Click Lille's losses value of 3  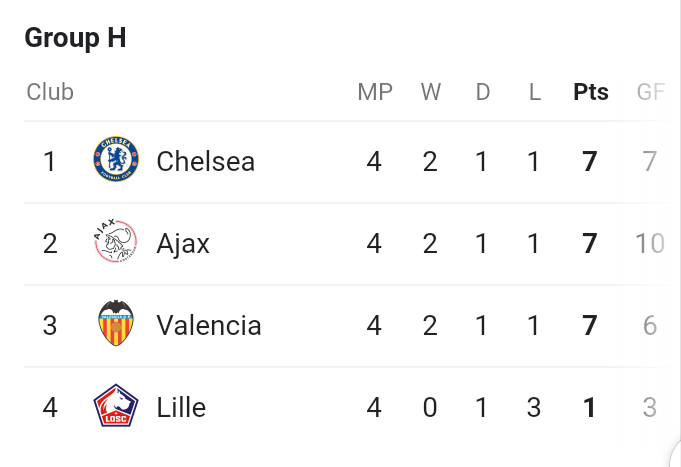tap(534, 407)
